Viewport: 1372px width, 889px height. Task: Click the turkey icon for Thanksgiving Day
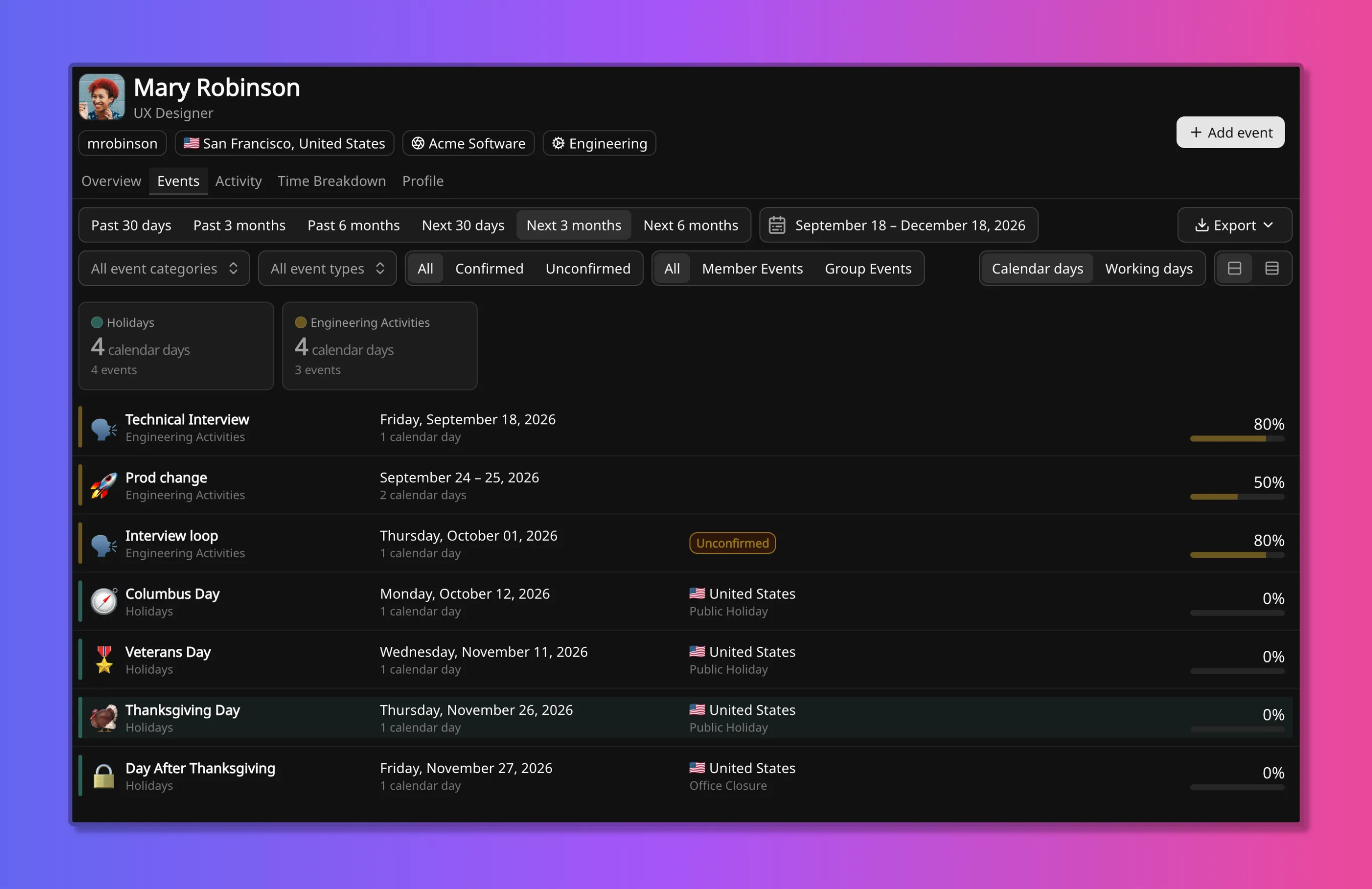click(104, 718)
